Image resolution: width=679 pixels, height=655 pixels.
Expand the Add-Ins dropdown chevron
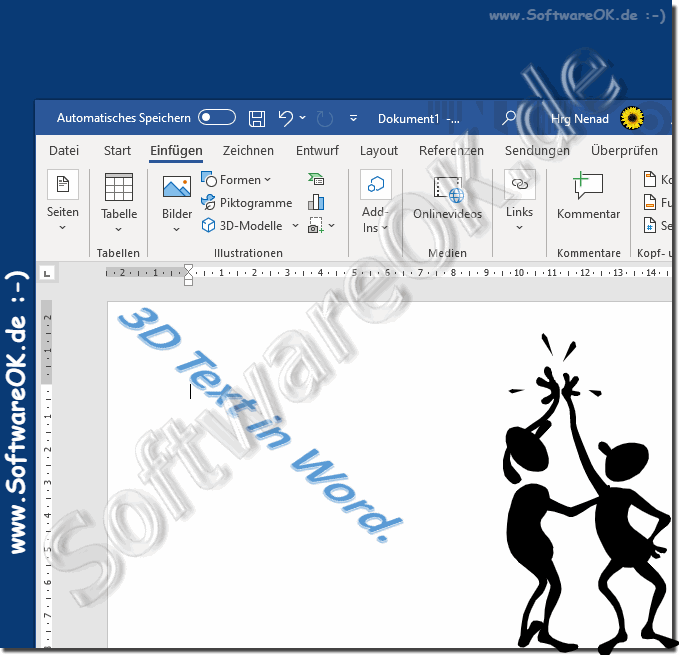point(385,228)
